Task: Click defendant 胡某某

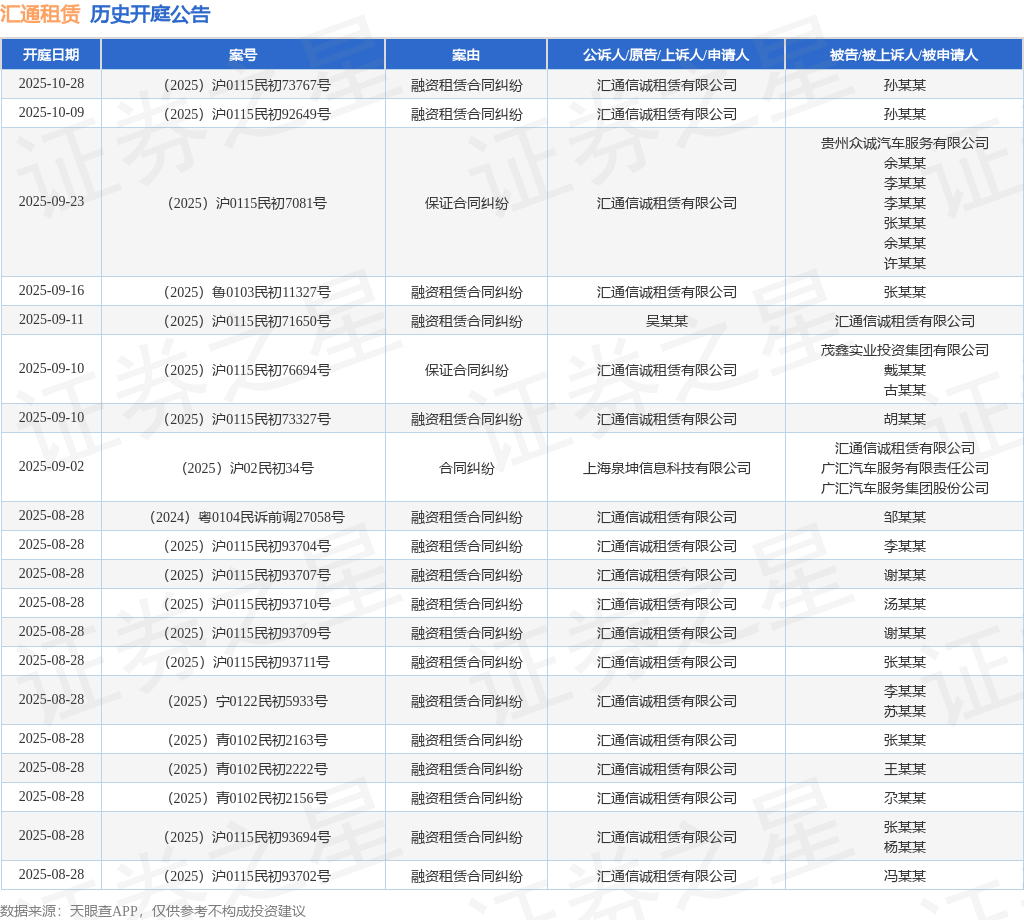Action: [x=904, y=419]
